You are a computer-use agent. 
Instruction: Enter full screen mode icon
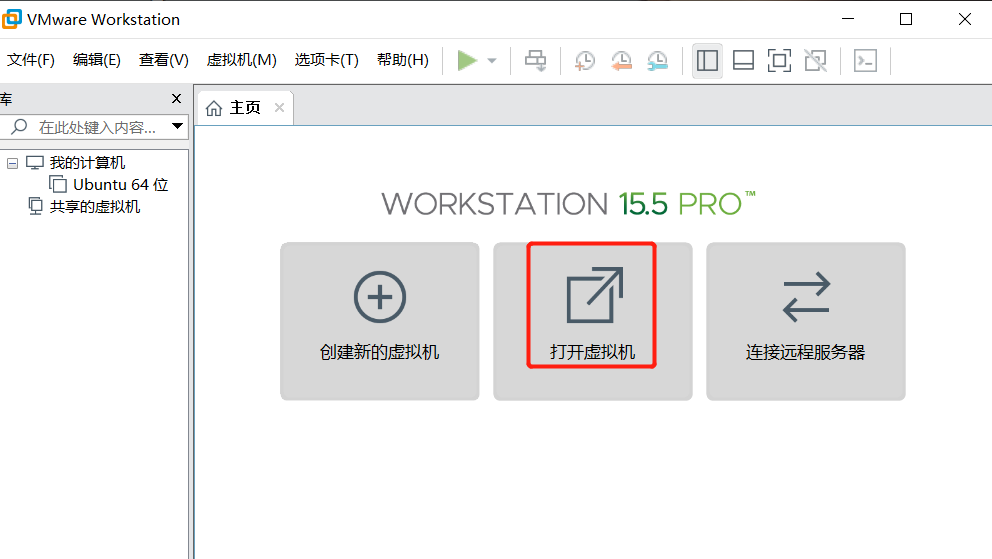pos(779,61)
